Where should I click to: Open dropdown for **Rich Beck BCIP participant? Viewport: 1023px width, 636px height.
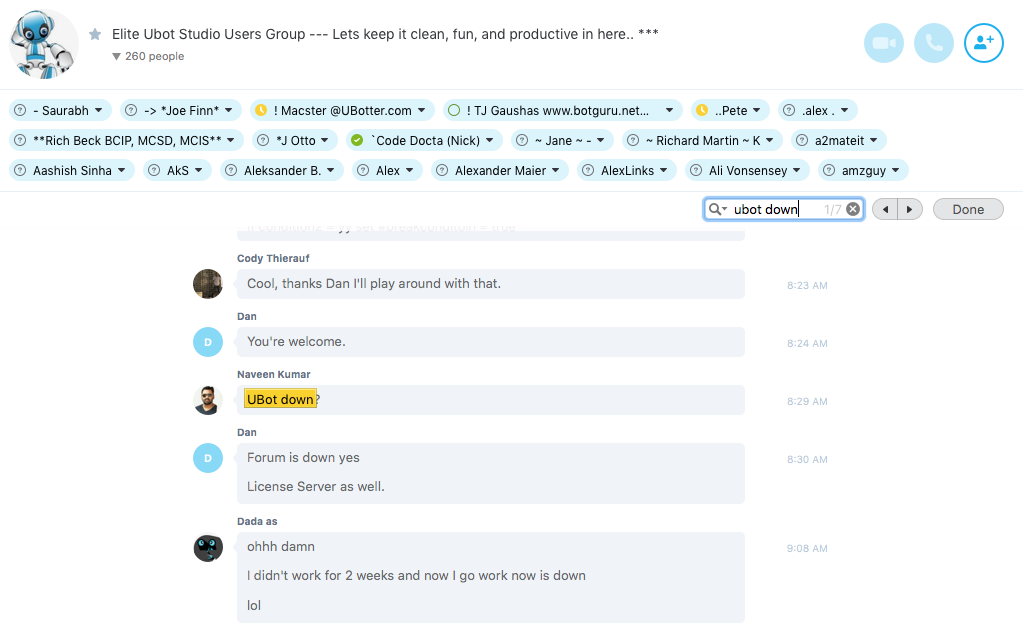tap(230, 140)
